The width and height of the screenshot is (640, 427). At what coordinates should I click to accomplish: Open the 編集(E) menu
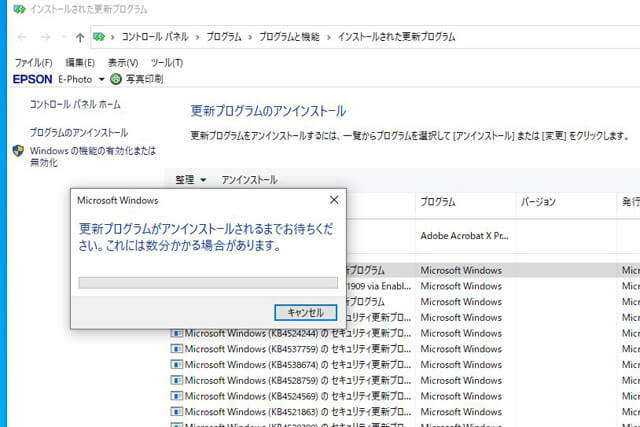pyautogui.click(x=80, y=63)
